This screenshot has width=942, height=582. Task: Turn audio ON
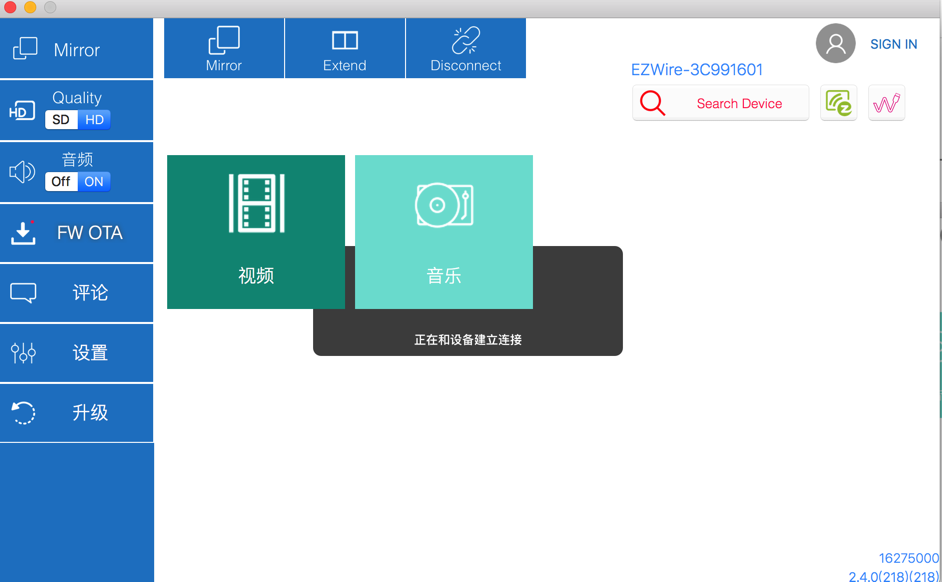pos(94,181)
